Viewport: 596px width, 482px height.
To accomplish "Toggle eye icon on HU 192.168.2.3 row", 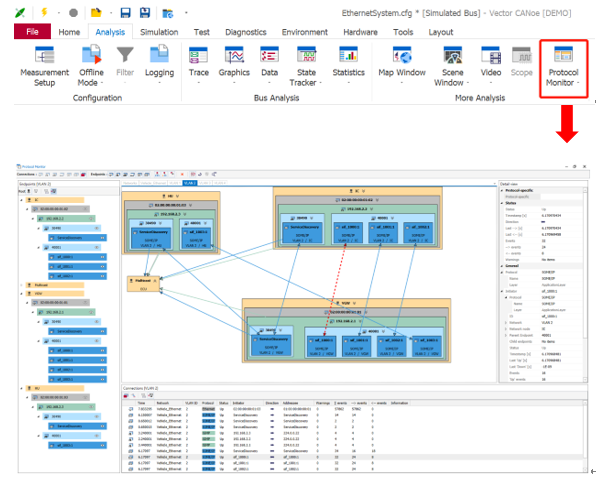I will tap(91, 407).
